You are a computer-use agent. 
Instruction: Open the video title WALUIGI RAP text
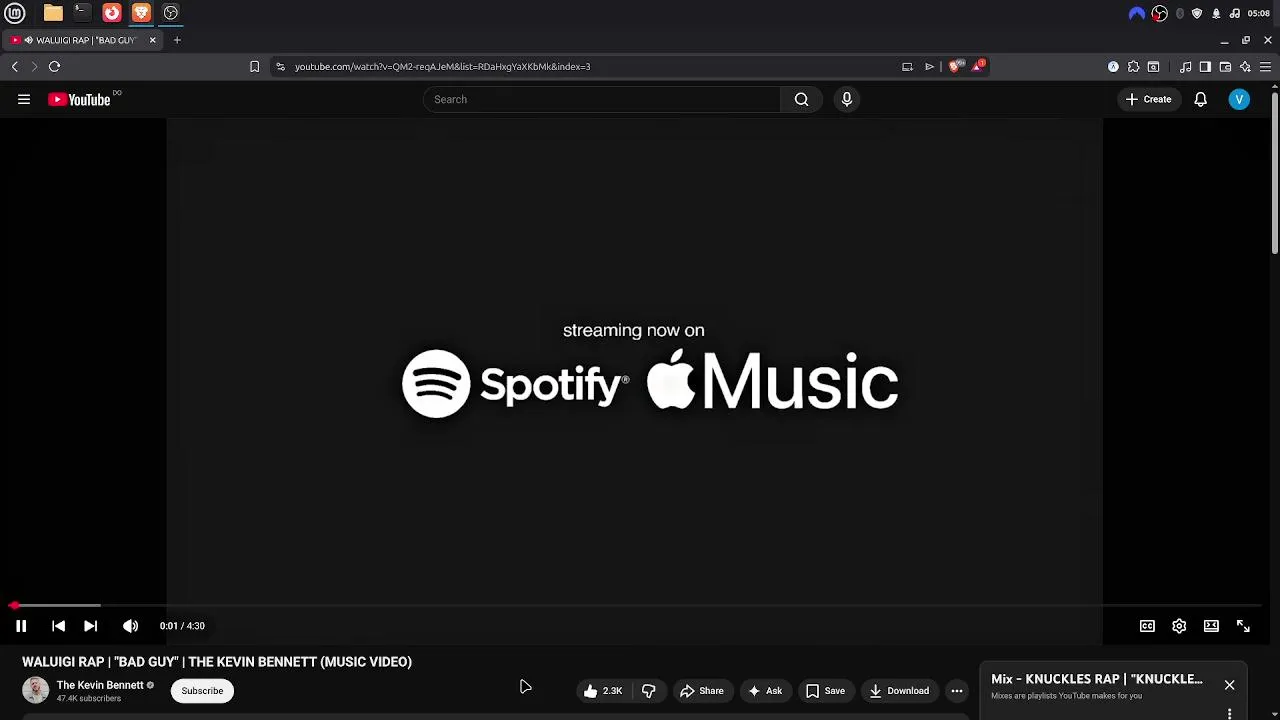217,662
